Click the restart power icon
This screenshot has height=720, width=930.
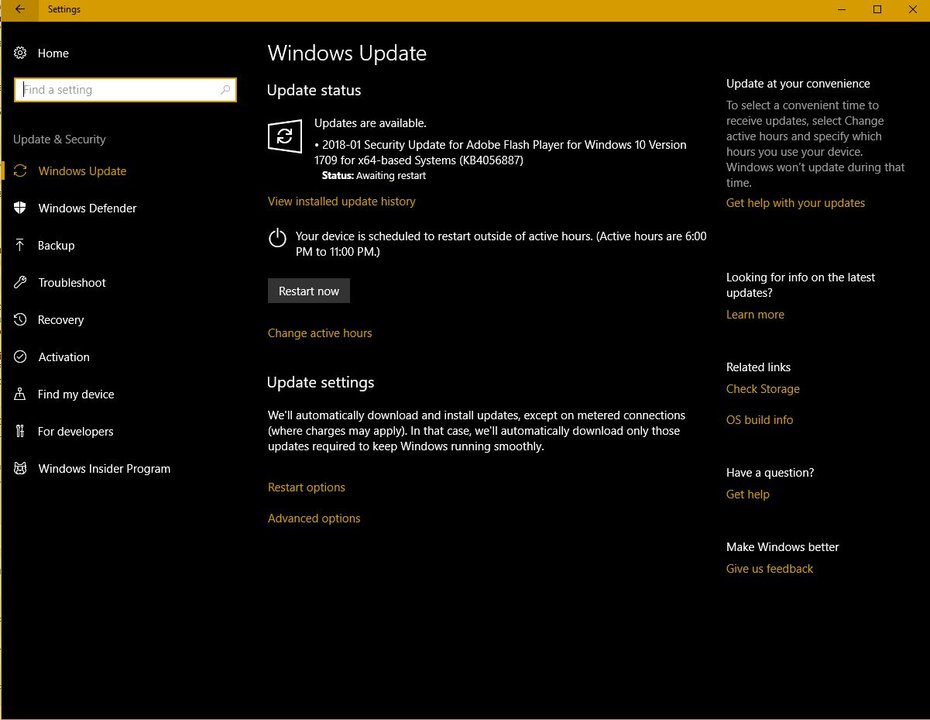tap(277, 238)
